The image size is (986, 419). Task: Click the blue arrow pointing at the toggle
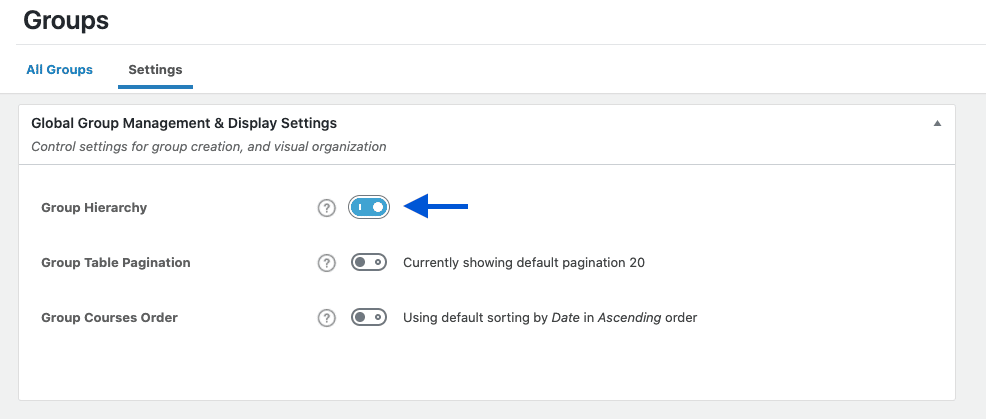436,206
